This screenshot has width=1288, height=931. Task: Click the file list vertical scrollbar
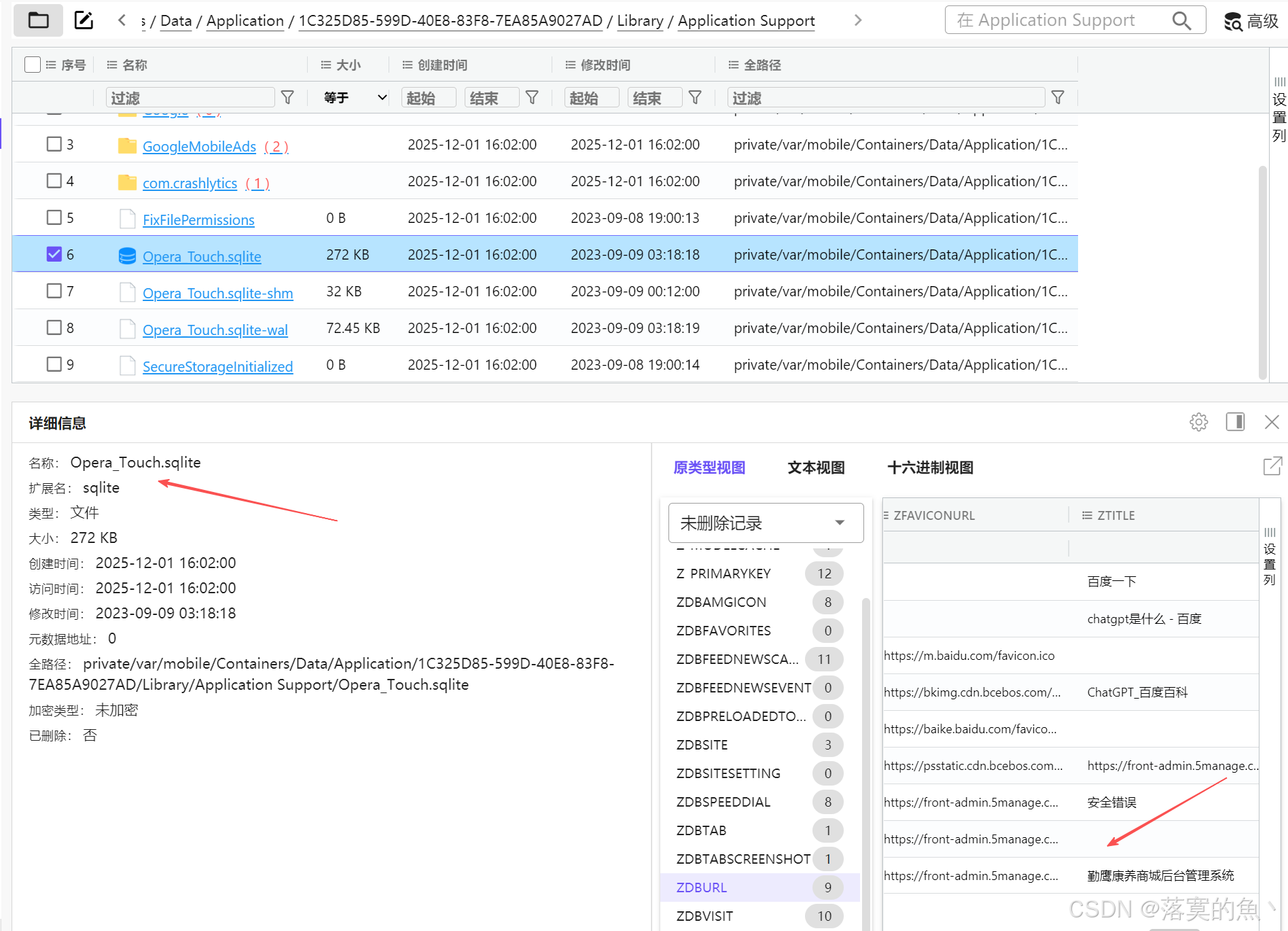1263,272
